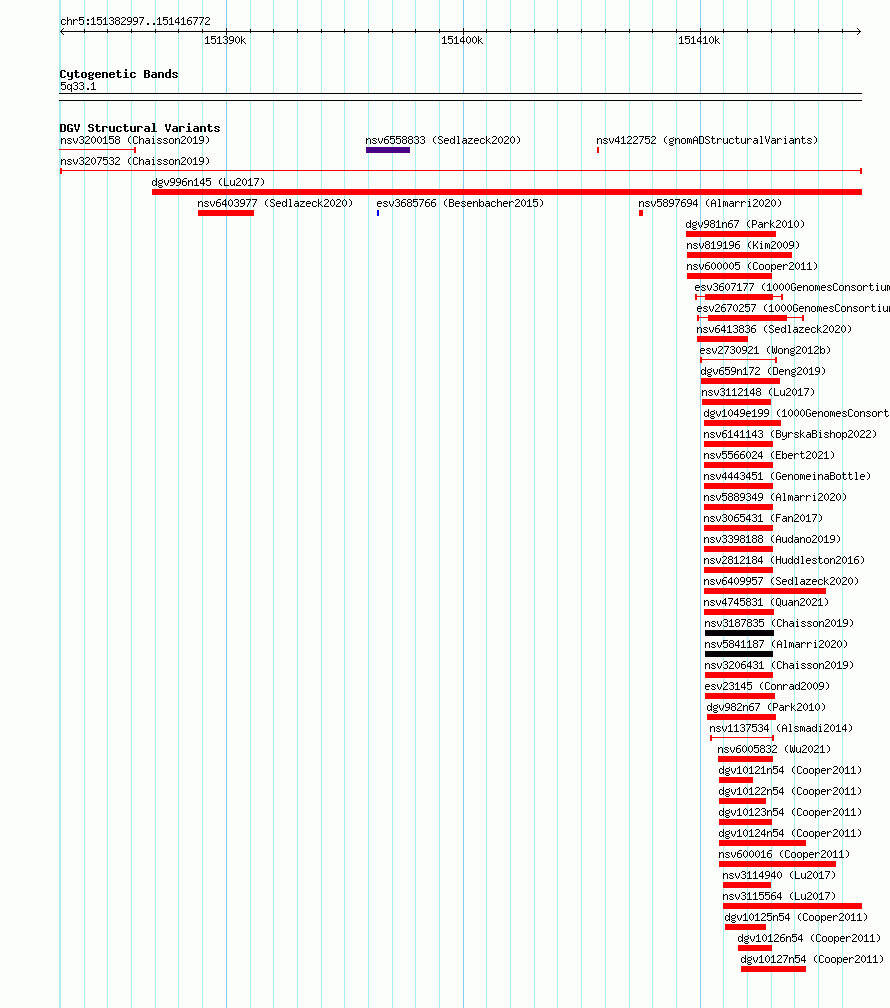This screenshot has width=890, height=1008.
Task: Select nsv819196 (Kim2009) label
Action: pos(743,246)
